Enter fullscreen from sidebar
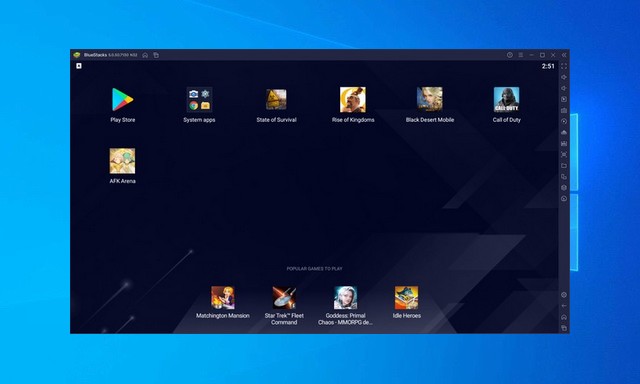 (564, 66)
